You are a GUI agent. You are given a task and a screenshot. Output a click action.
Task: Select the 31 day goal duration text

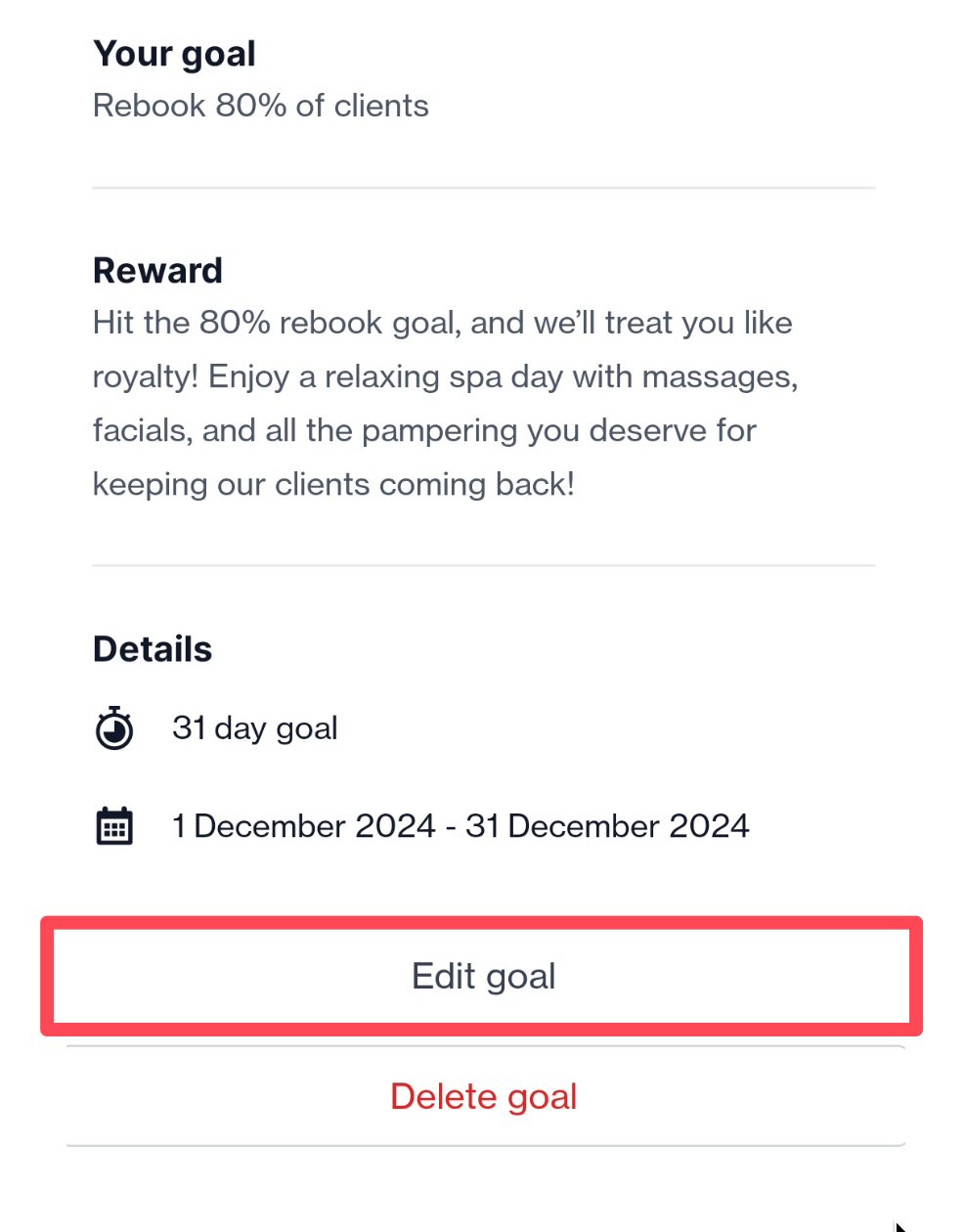coord(255,728)
